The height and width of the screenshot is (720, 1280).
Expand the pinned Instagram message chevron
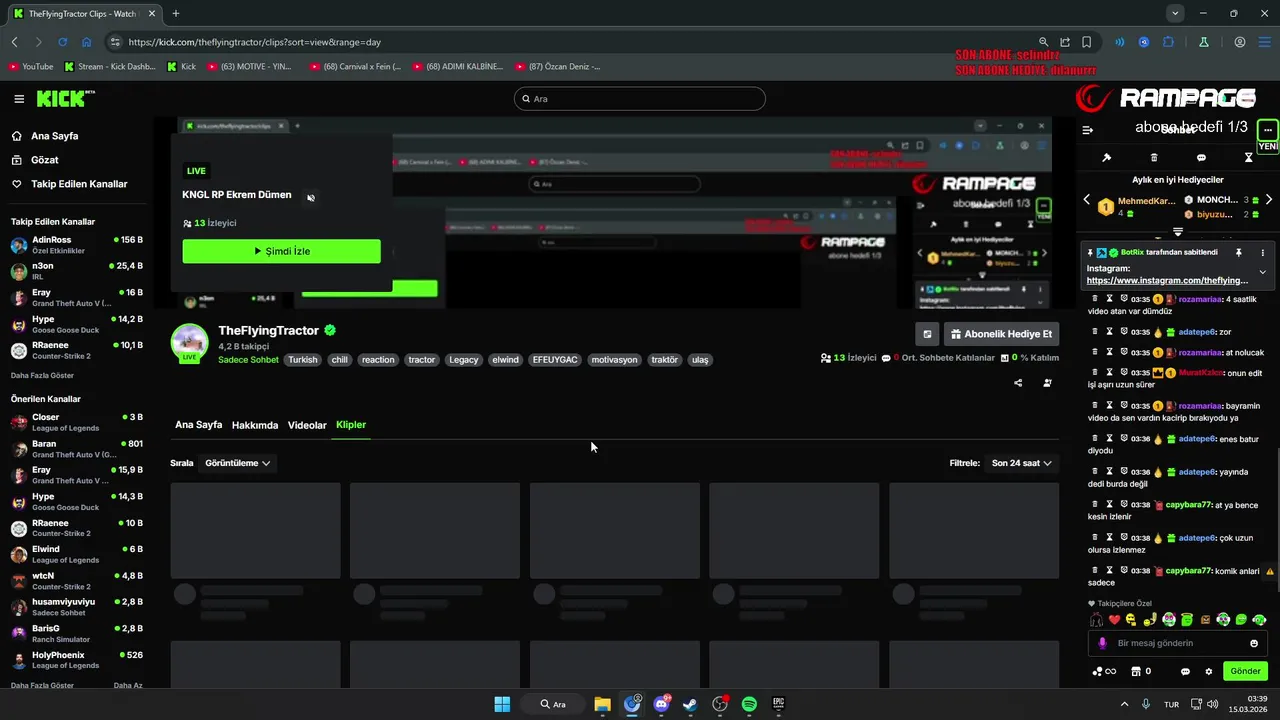click(1262, 272)
